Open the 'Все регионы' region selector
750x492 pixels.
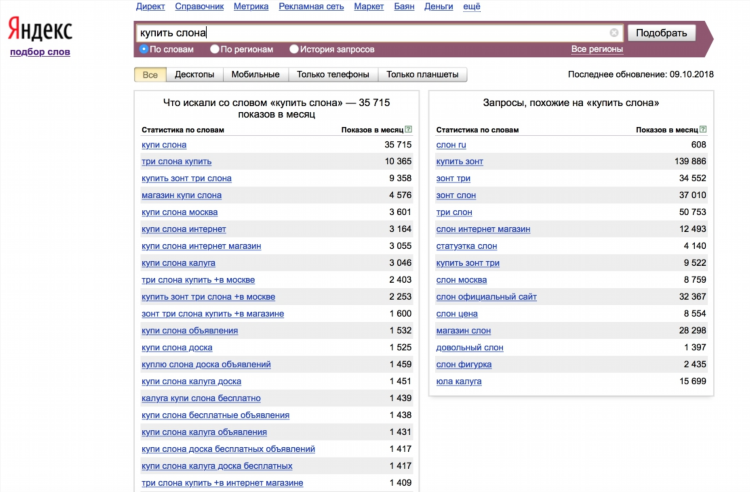click(597, 49)
